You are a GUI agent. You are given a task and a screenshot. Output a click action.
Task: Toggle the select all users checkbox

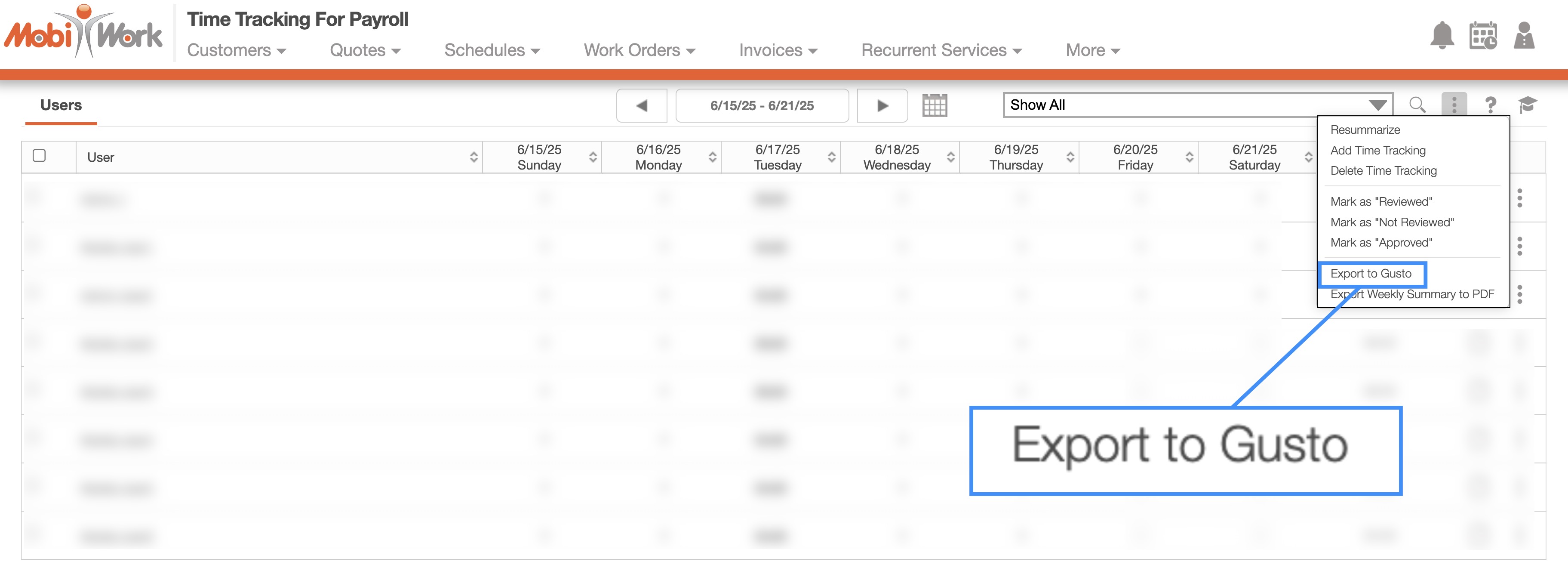(x=40, y=156)
